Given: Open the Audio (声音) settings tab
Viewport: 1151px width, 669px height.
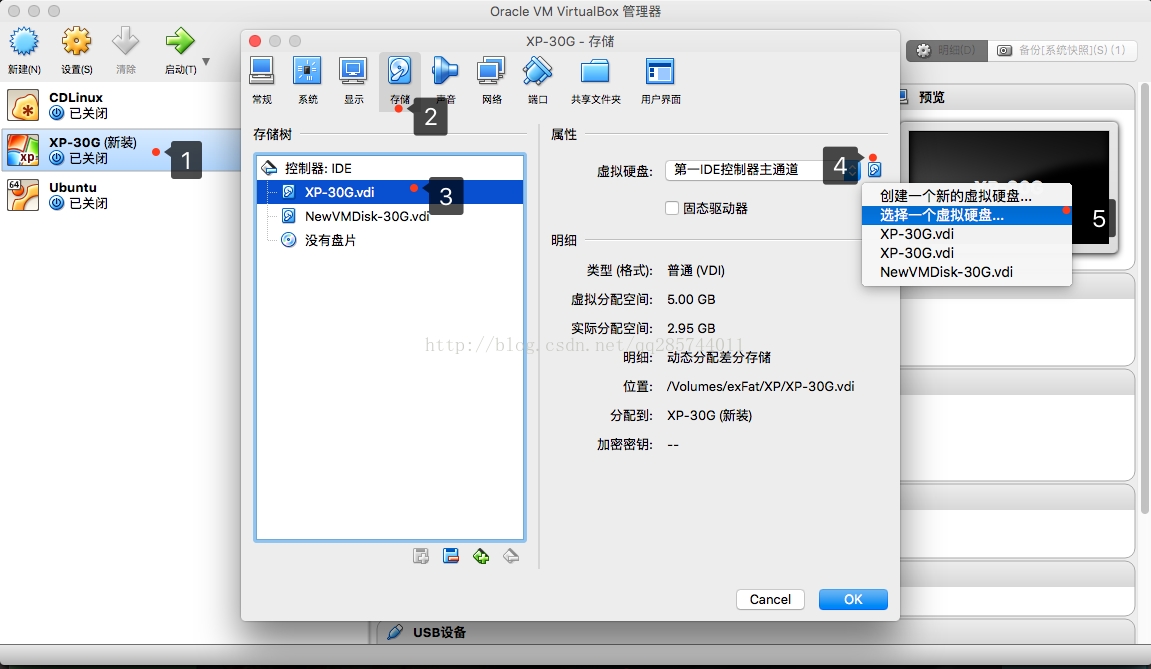Looking at the screenshot, I should [x=445, y=80].
